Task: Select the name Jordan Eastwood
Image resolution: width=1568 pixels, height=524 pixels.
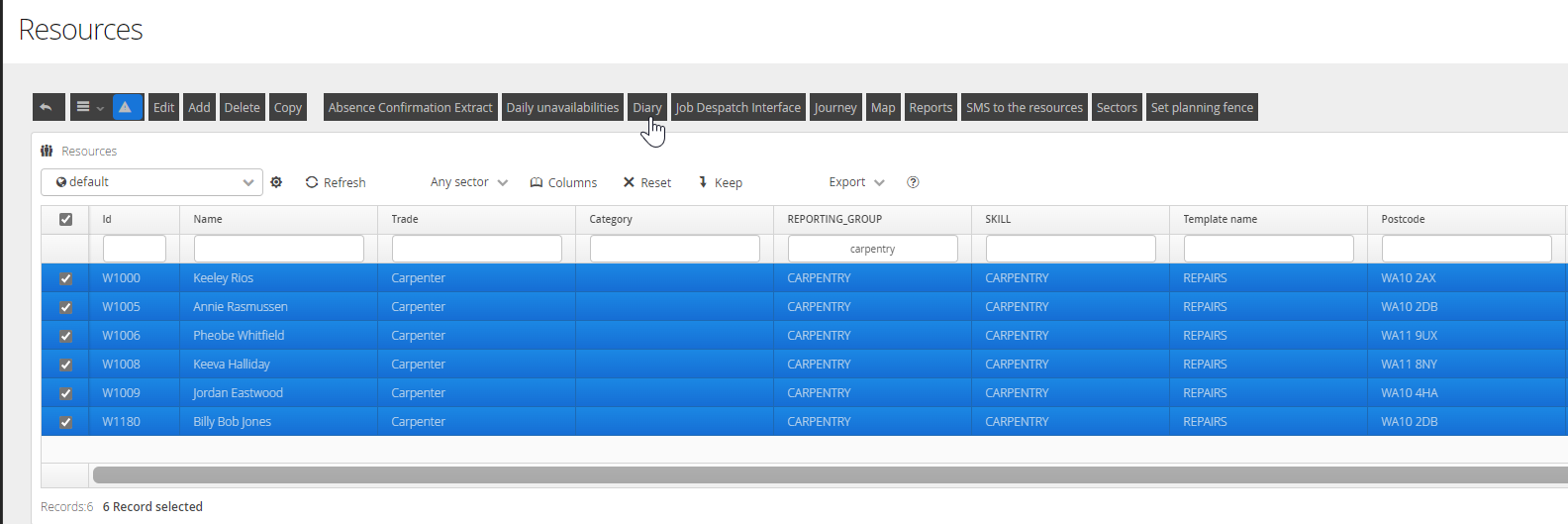Action: (x=239, y=393)
